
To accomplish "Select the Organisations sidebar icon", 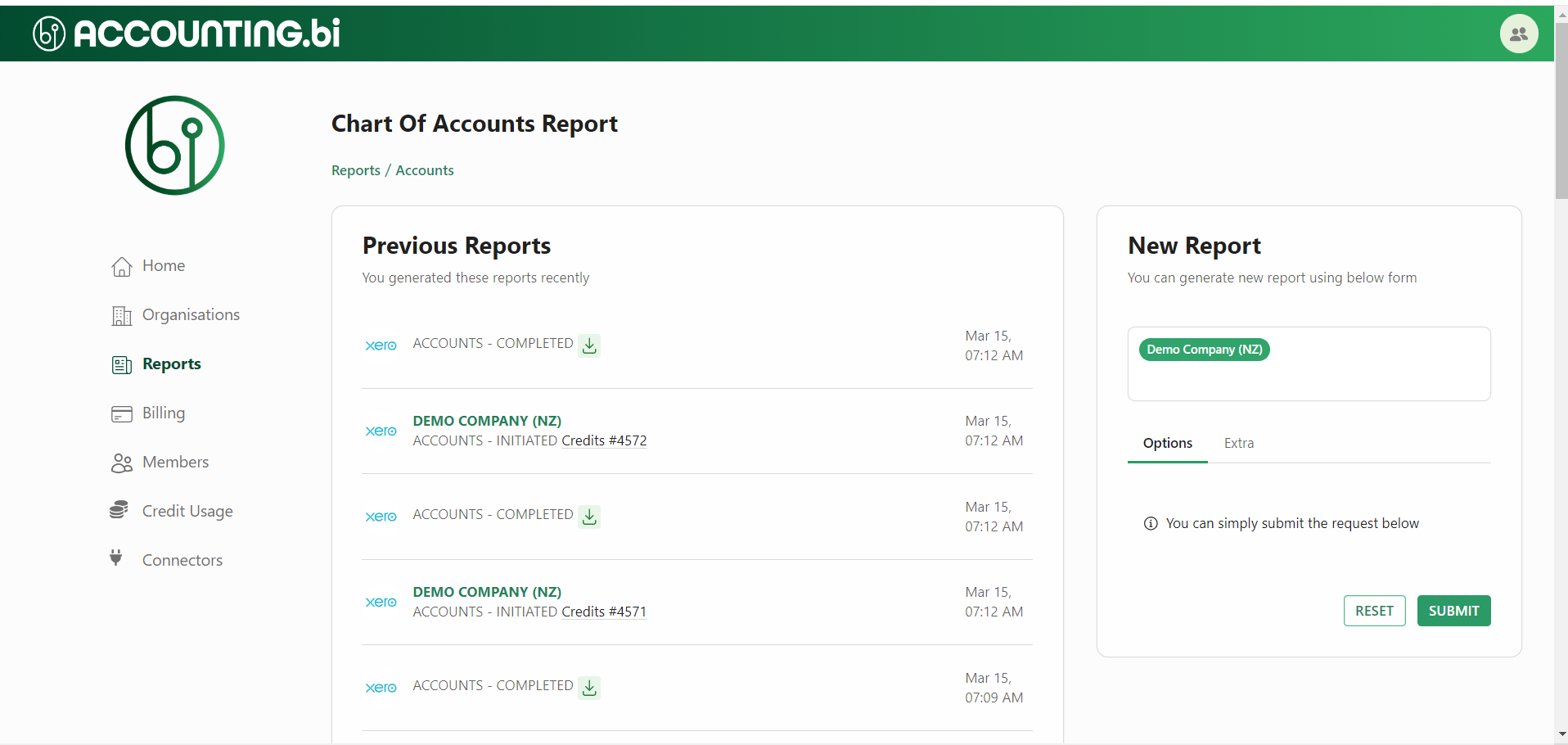I will (122, 315).
